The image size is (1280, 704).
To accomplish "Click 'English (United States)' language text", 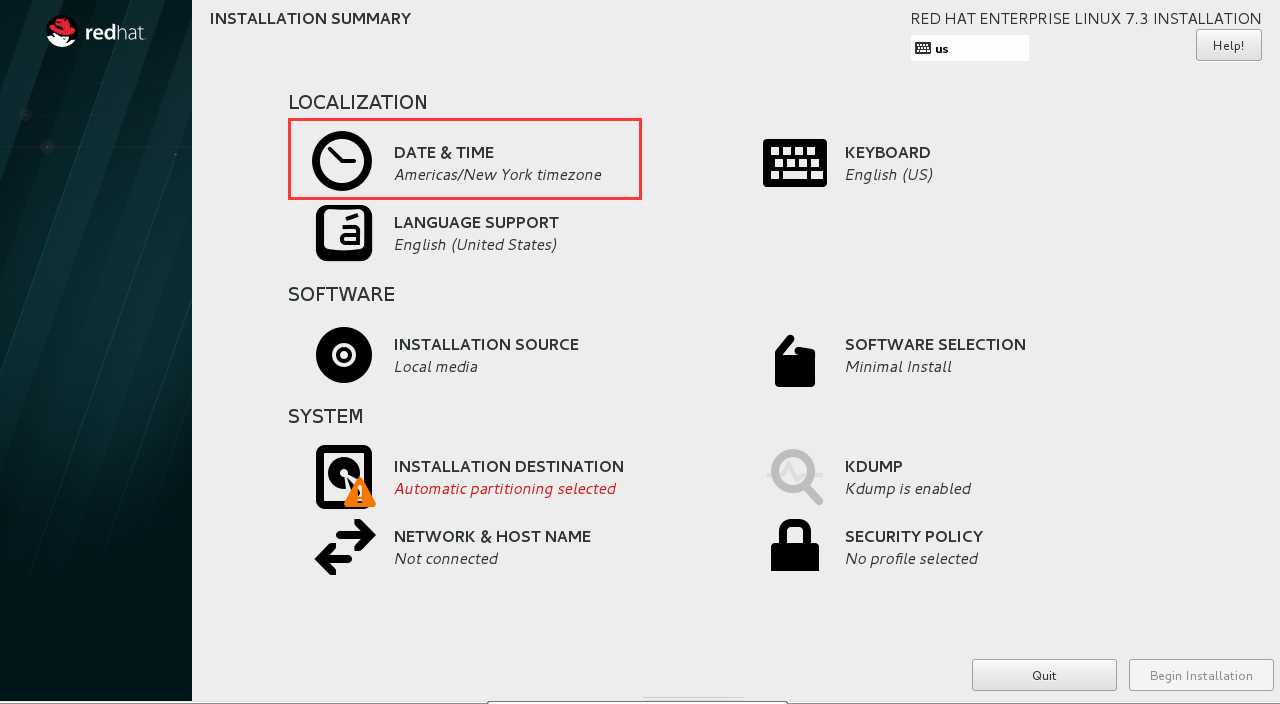I will pos(475,245).
